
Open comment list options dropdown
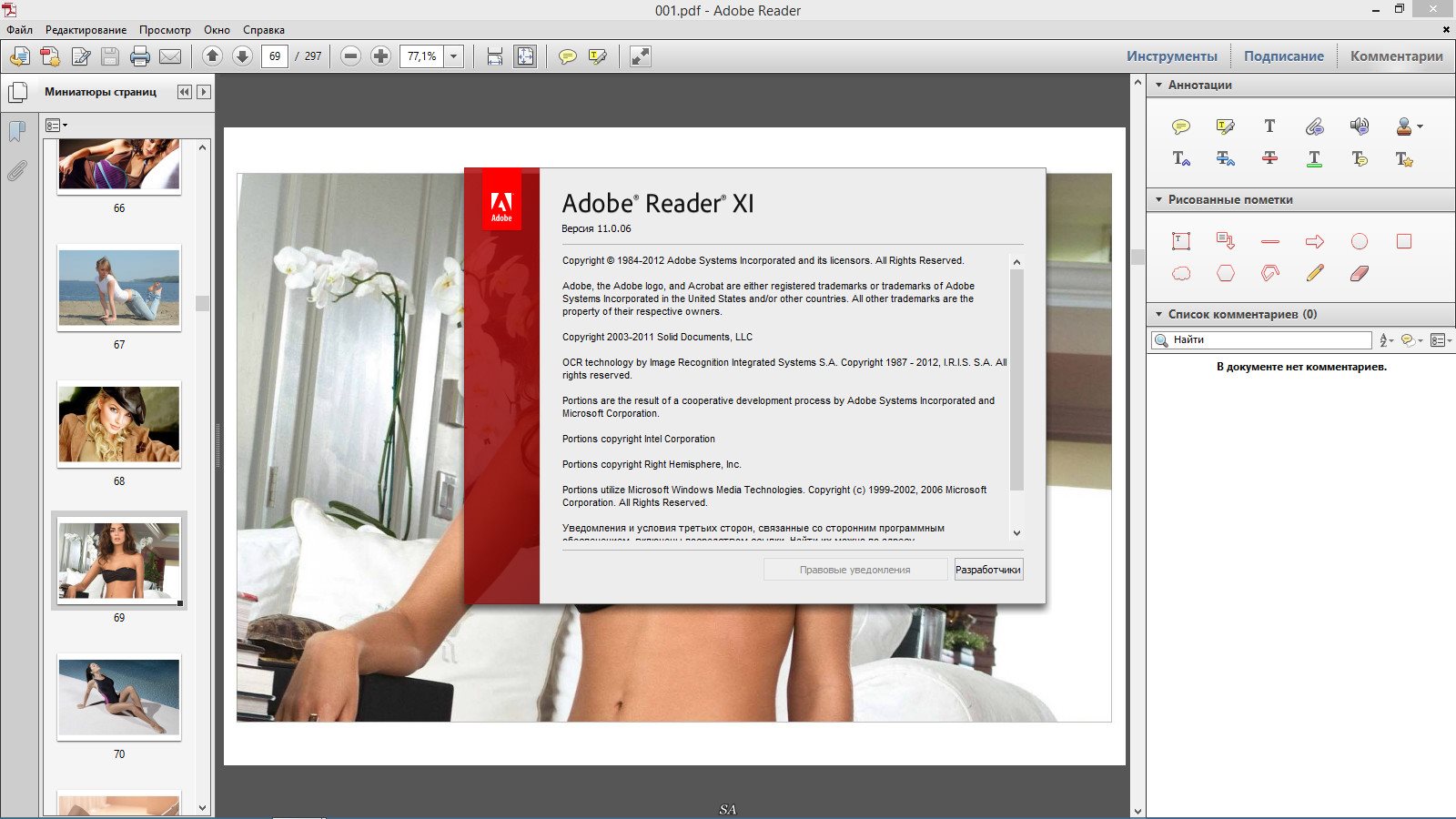click(1441, 340)
